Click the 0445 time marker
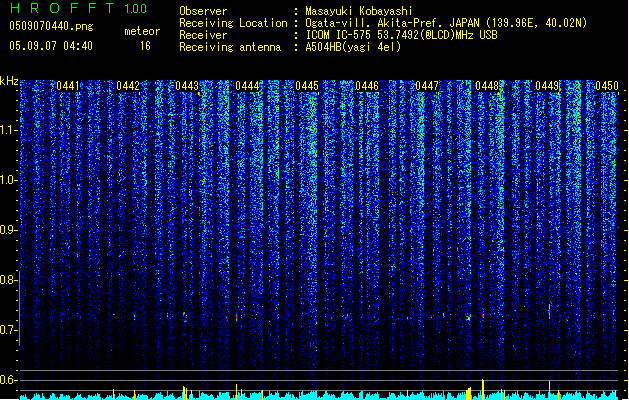 307,86
